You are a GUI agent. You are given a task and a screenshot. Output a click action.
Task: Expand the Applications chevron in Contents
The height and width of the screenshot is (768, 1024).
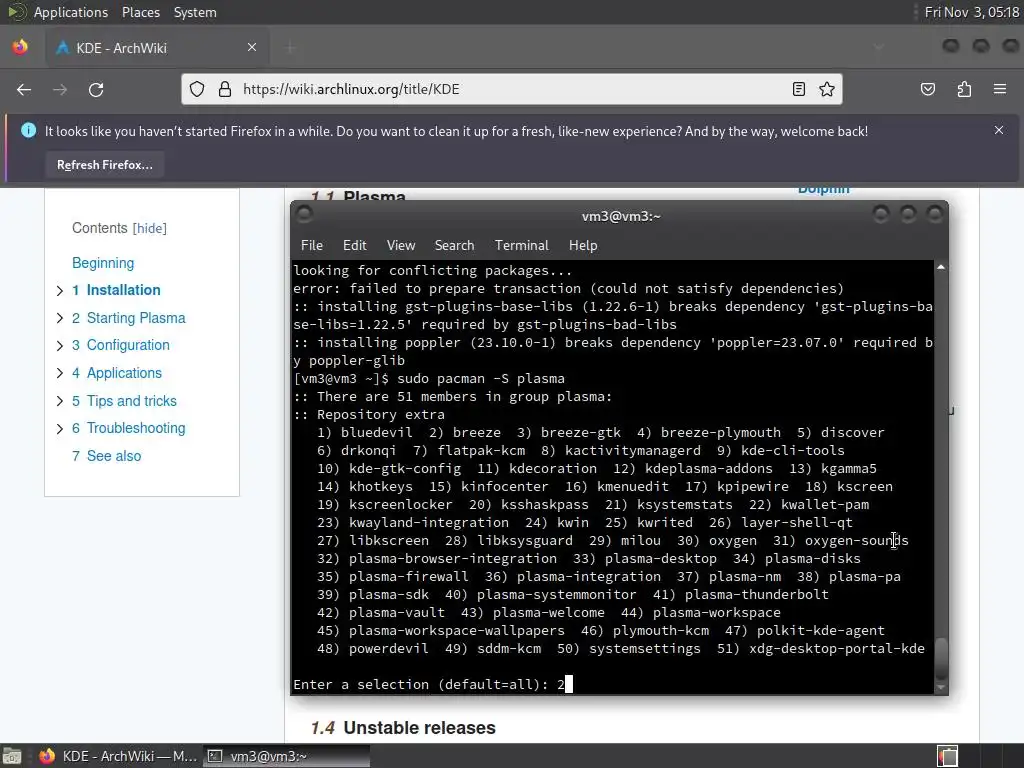(59, 373)
